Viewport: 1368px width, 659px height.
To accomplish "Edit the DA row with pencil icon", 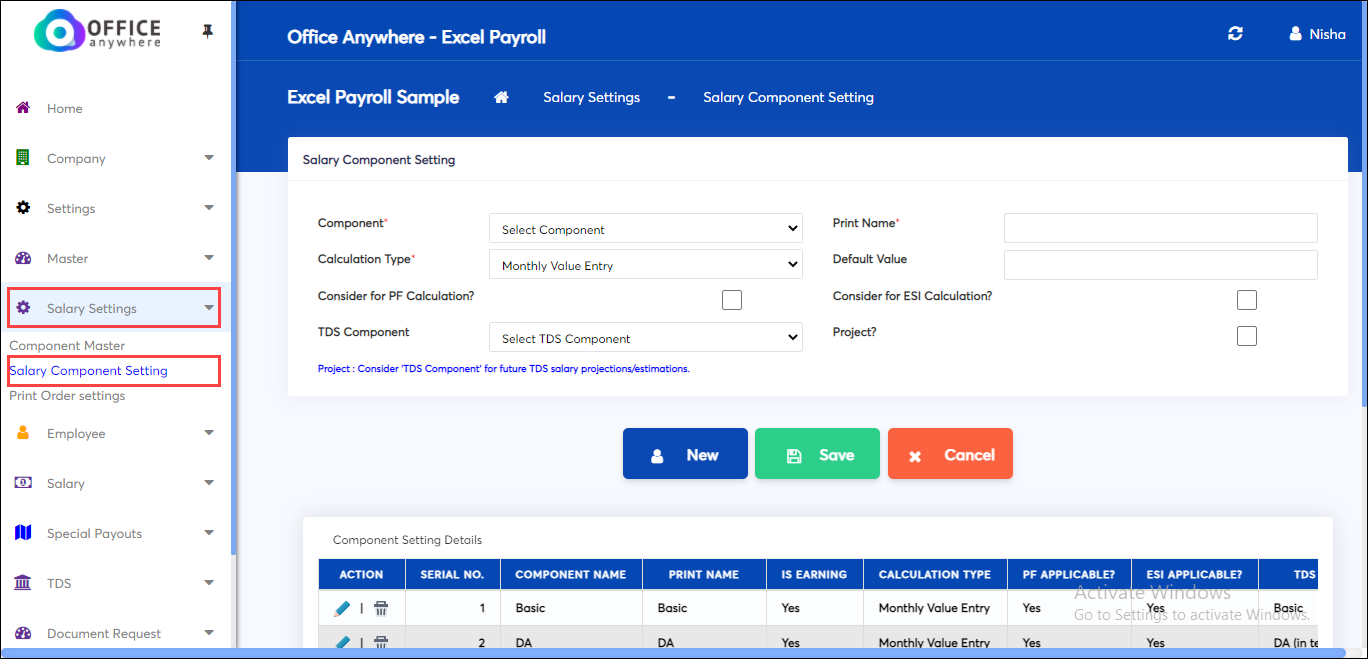I will click(x=342, y=643).
